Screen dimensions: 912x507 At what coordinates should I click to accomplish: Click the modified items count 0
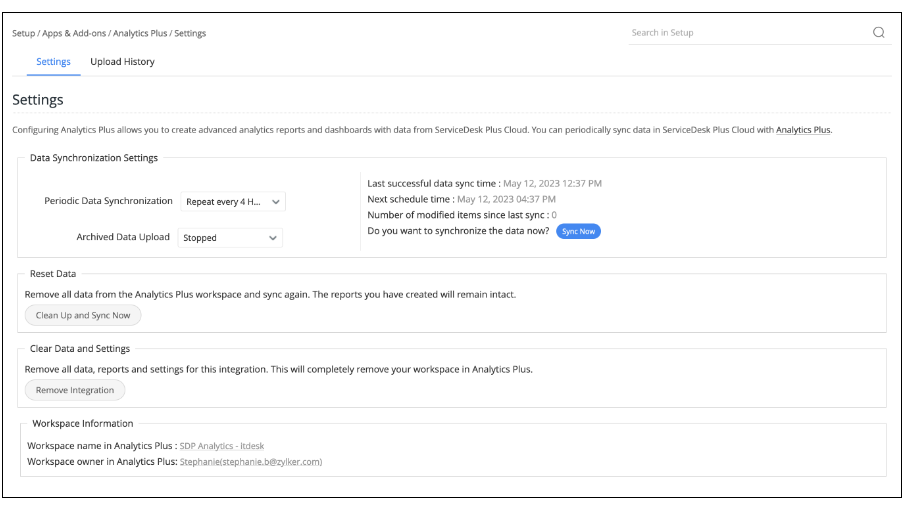click(554, 215)
